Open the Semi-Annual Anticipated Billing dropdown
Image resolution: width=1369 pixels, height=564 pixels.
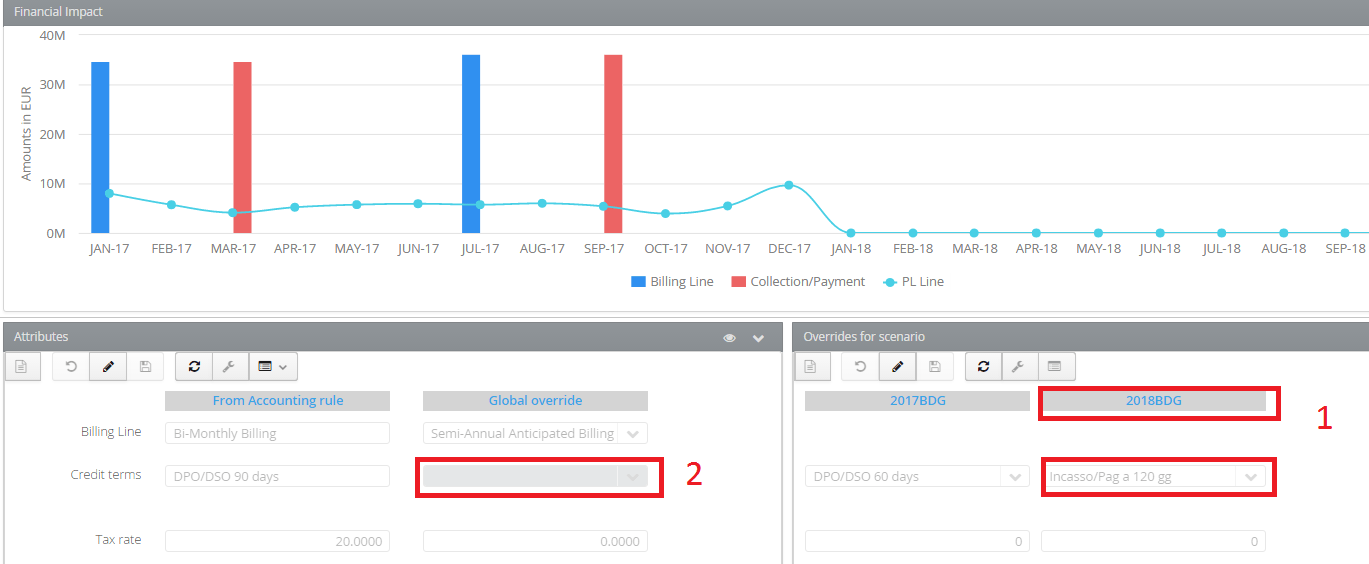pos(632,434)
